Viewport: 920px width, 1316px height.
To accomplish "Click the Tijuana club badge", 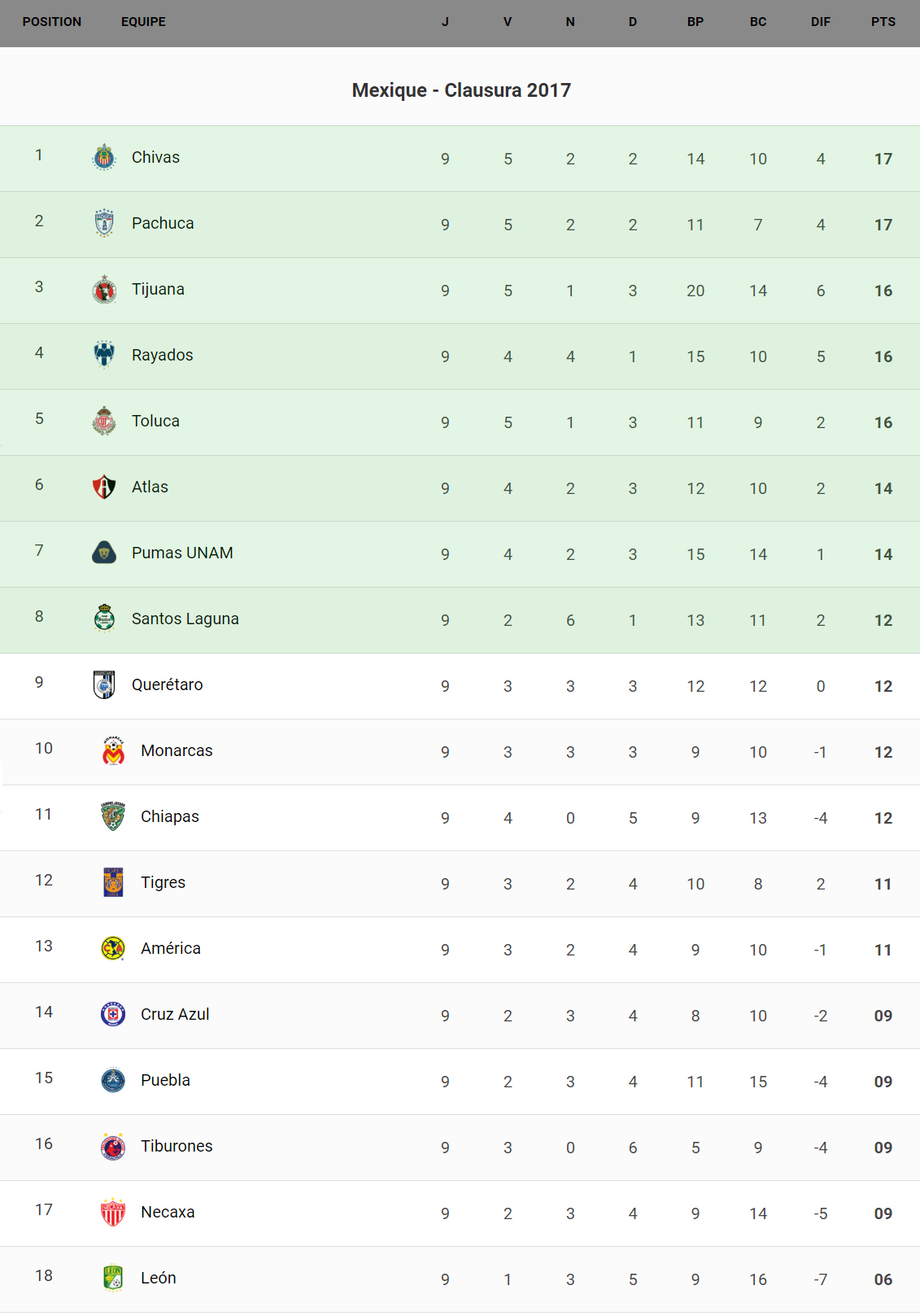I will tap(104, 289).
